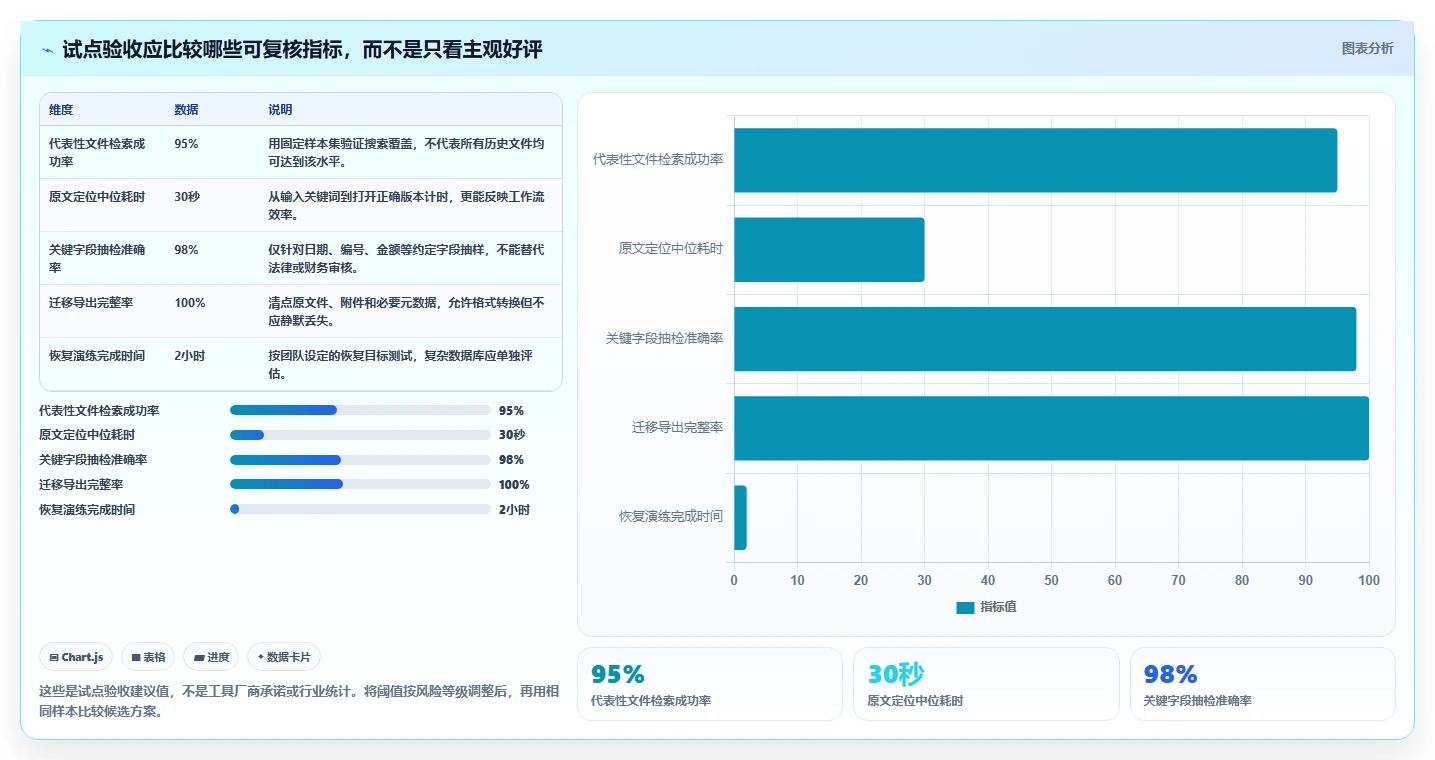Click the 30秒 cell in the table's 数据 column
The width and height of the screenshot is (1435, 760).
click(x=187, y=197)
